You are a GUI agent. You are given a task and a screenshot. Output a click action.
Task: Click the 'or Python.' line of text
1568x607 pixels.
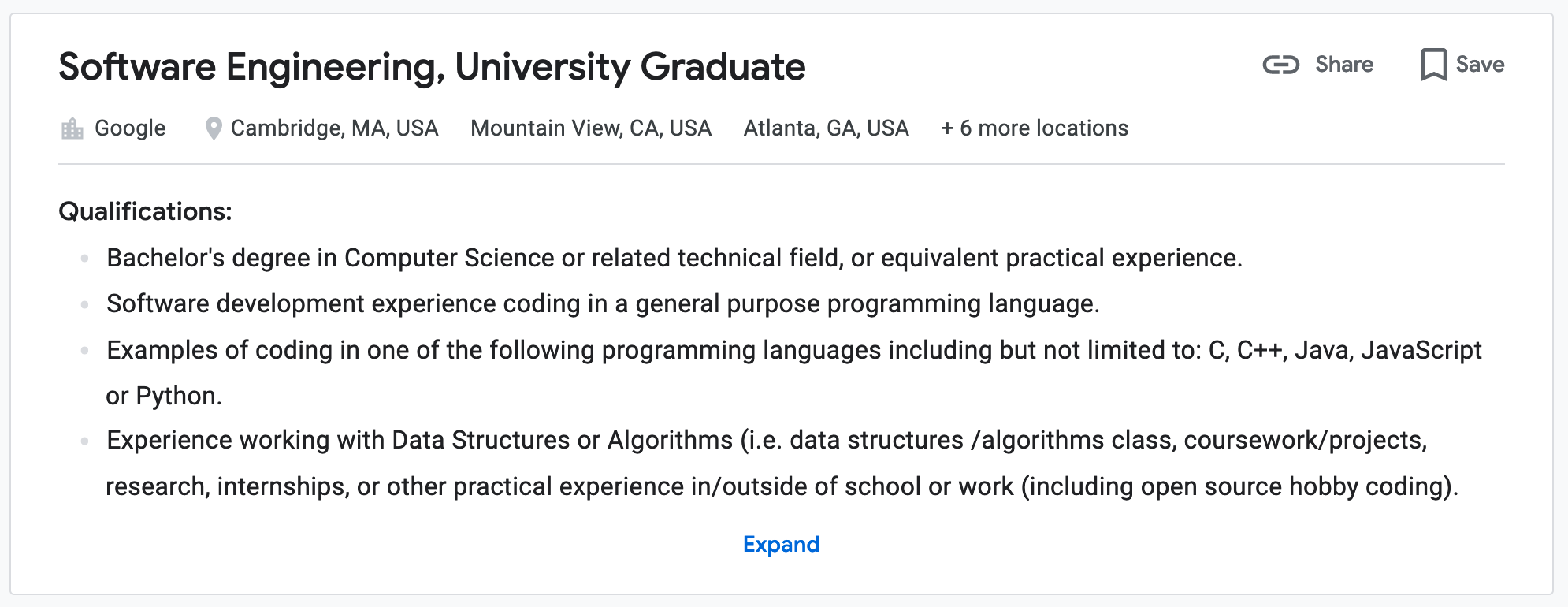tap(164, 396)
